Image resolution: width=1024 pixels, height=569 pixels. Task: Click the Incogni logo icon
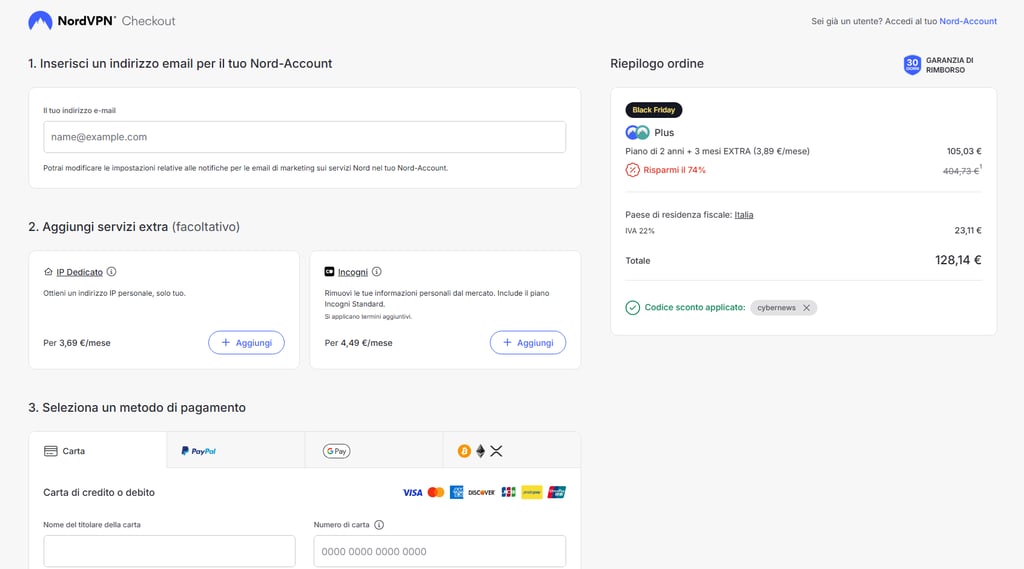point(329,272)
